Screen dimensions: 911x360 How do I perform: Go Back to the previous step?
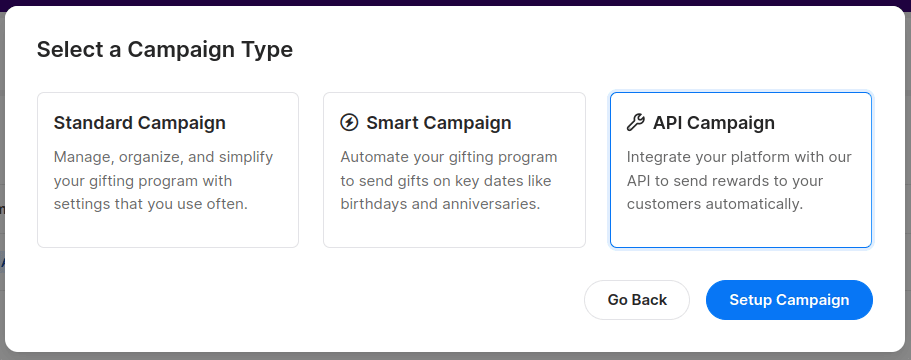637,300
